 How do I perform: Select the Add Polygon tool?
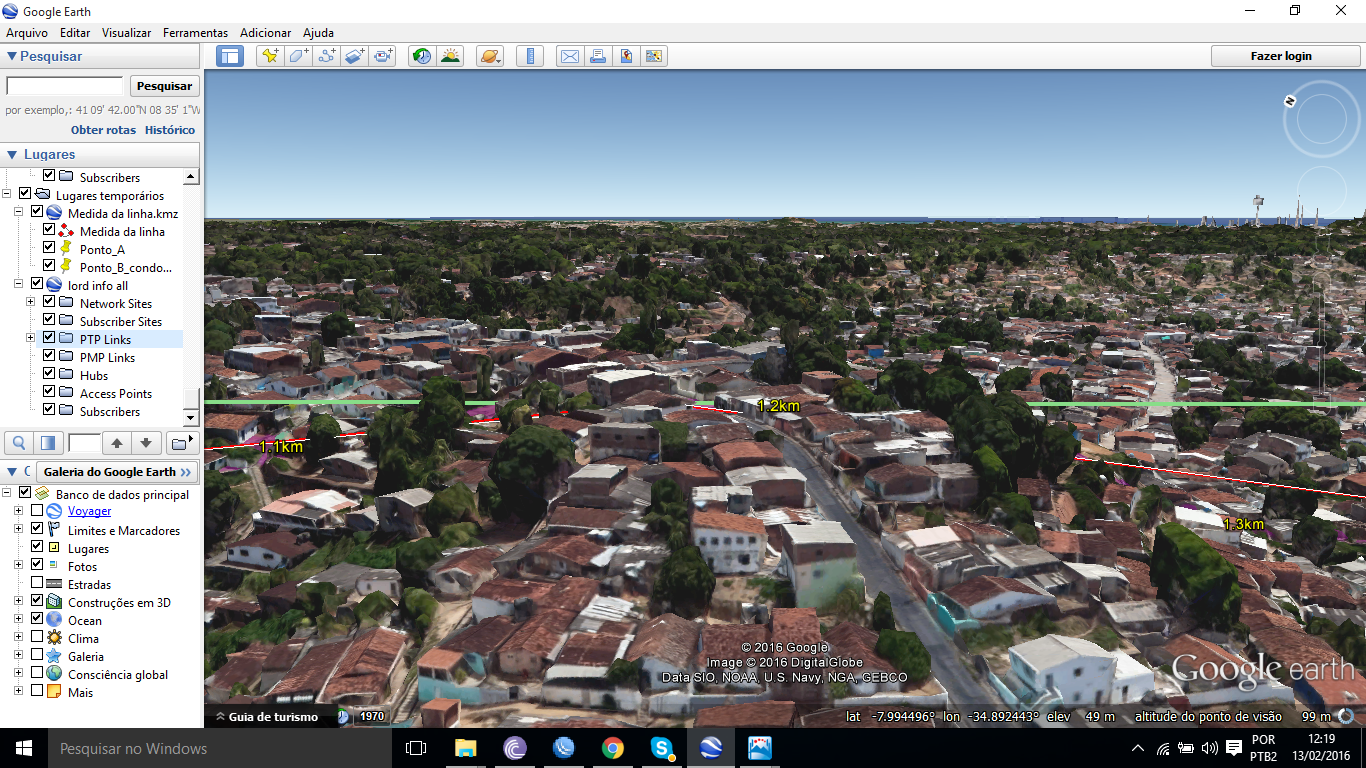298,56
